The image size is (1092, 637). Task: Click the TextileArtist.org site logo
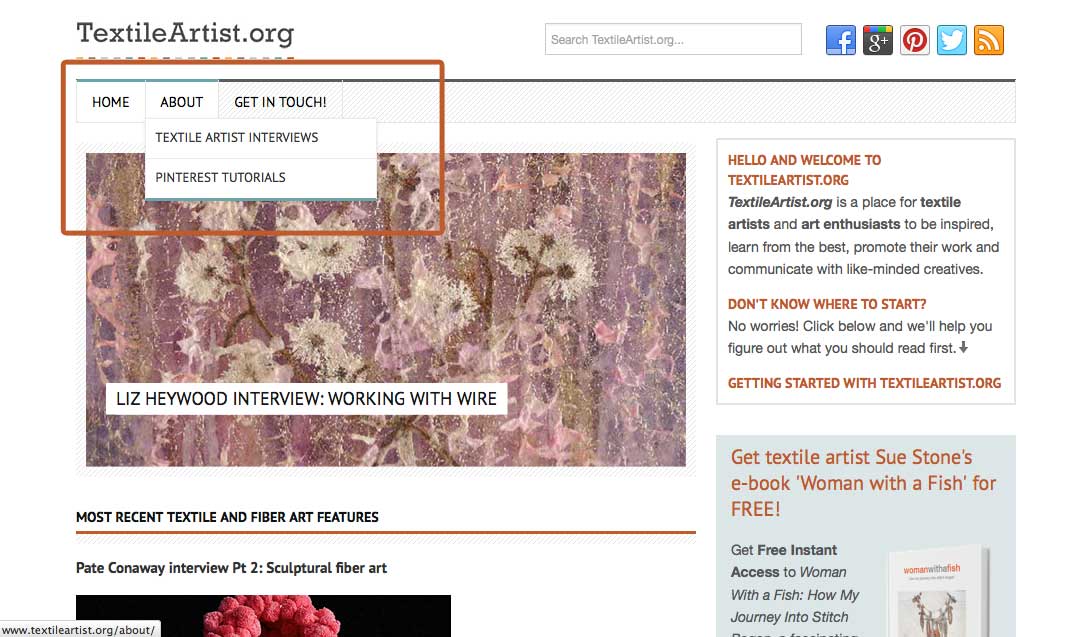[x=185, y=33]
